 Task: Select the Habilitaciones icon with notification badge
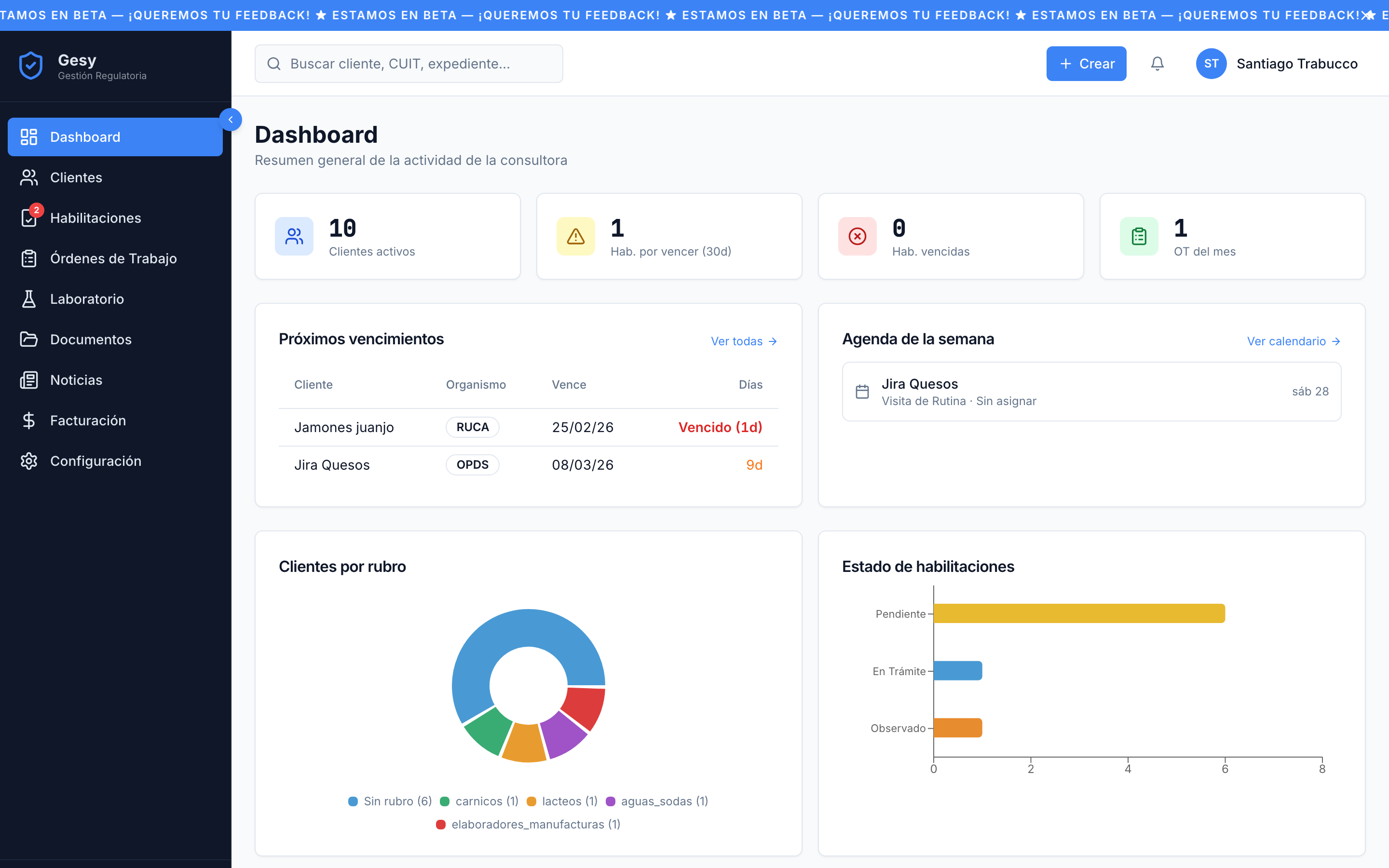tap(29, 217)
